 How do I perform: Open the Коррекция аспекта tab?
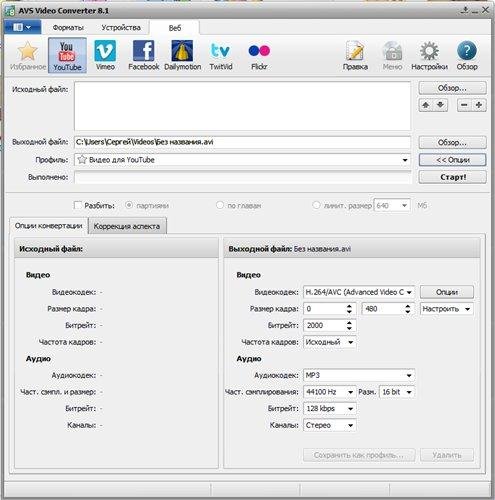127,226
